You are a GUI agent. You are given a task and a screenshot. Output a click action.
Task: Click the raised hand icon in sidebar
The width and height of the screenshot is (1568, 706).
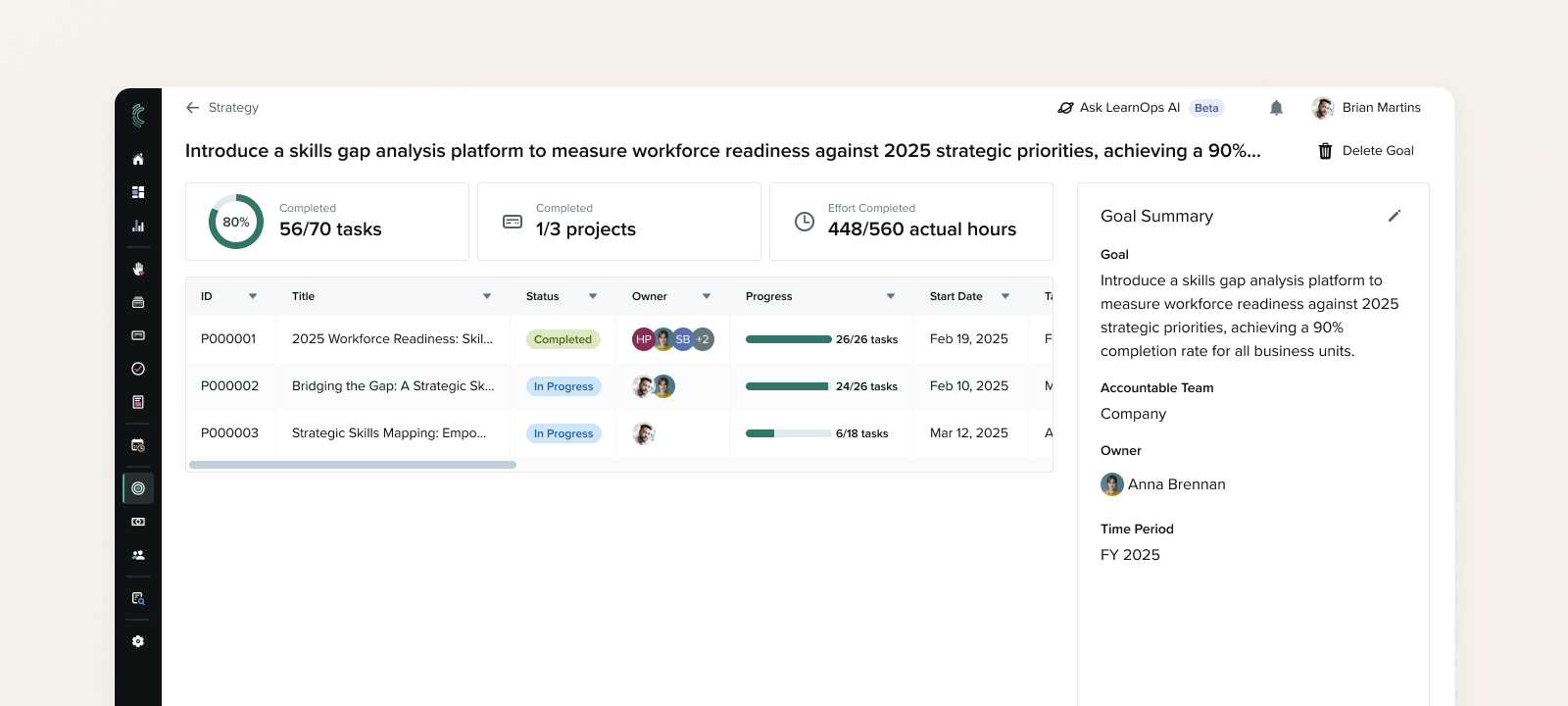click(x=138, y=269)
